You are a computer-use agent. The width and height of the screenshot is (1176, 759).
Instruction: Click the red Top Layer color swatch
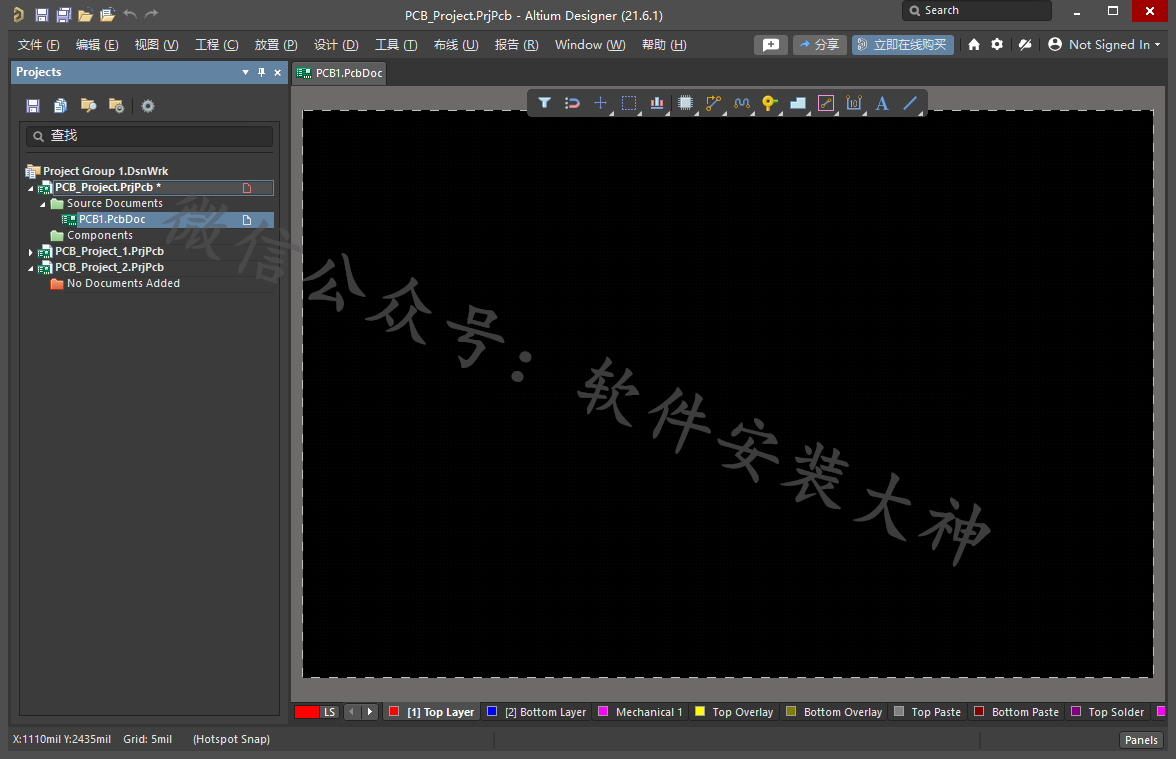(394, 711)
